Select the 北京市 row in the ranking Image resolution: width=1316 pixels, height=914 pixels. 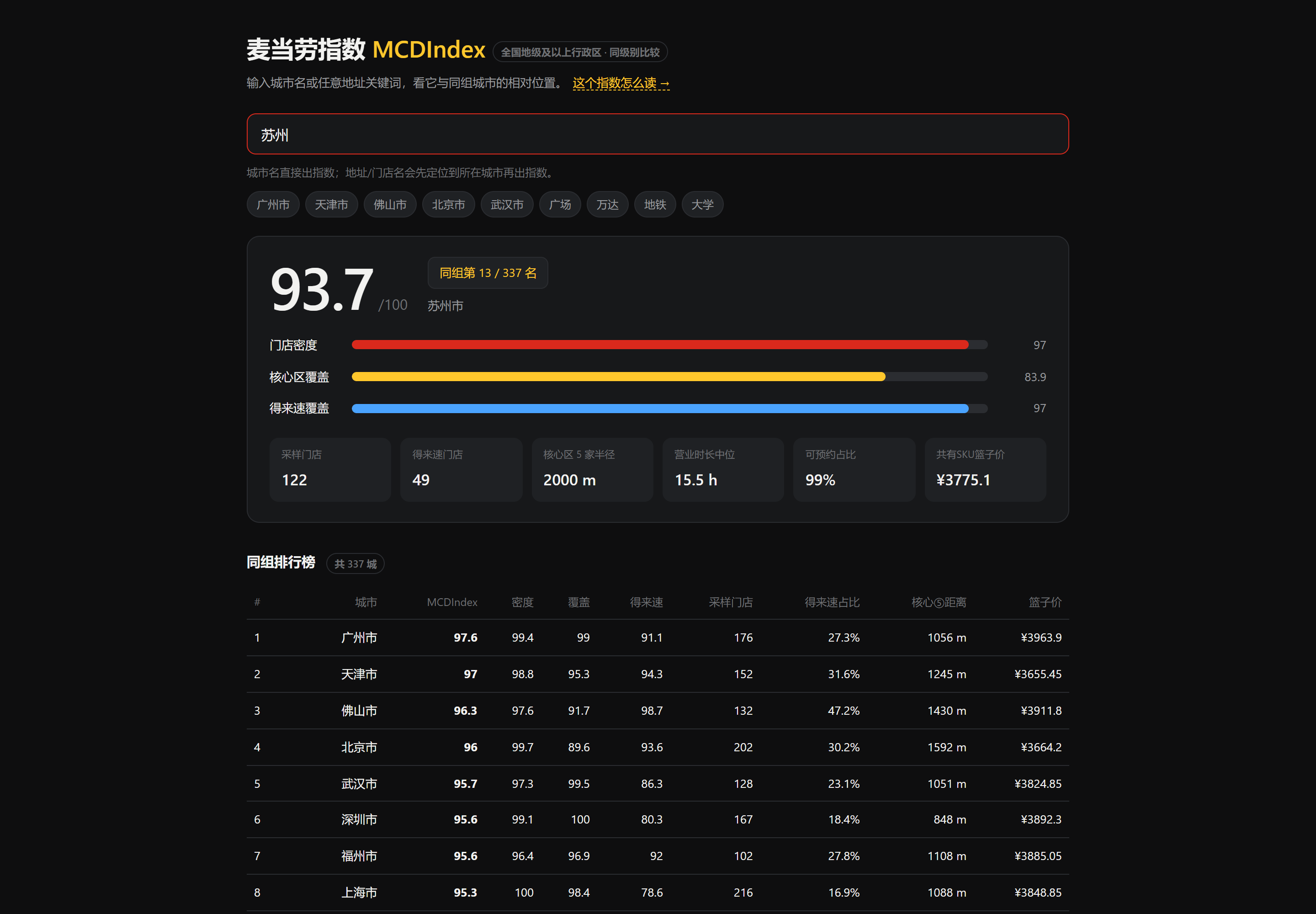click(x=658, y=747)
